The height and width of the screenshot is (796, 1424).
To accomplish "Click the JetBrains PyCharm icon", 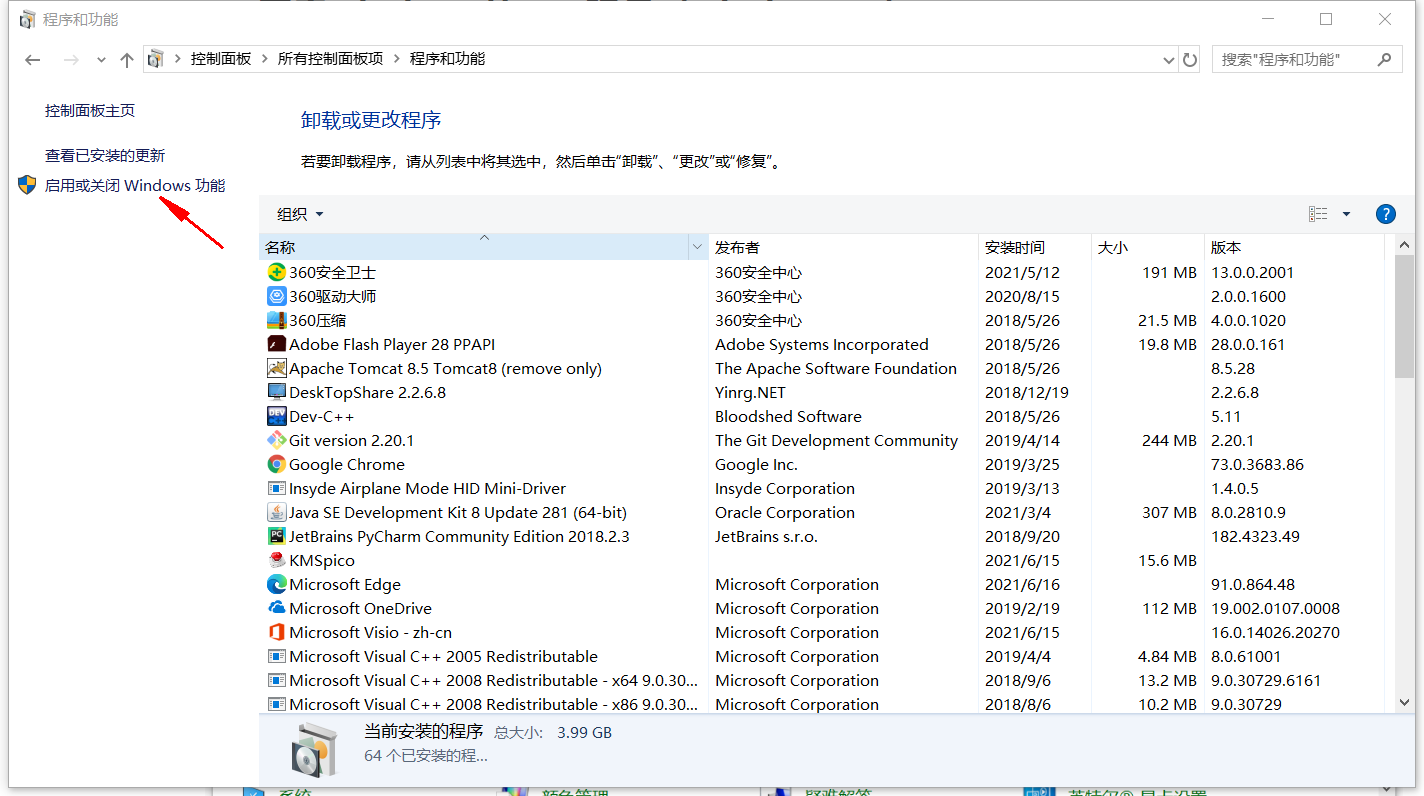I will coord(277,536).
